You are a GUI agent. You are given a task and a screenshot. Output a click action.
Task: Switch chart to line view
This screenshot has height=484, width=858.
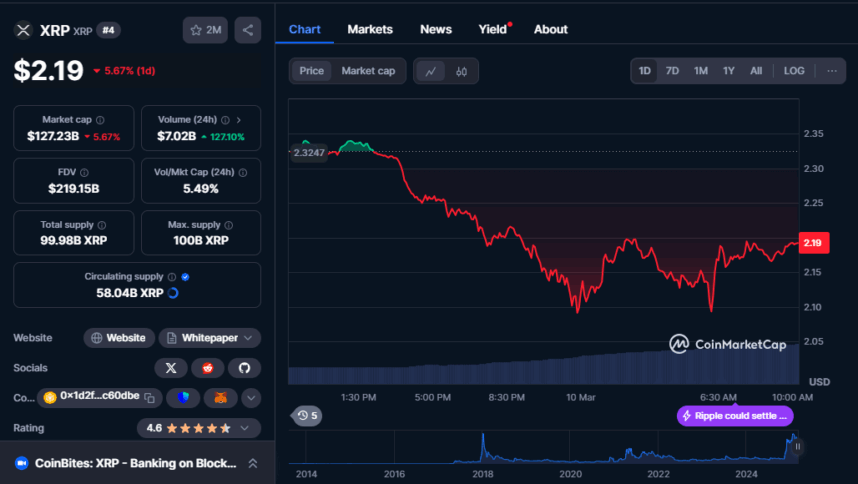tap(431, 71)
